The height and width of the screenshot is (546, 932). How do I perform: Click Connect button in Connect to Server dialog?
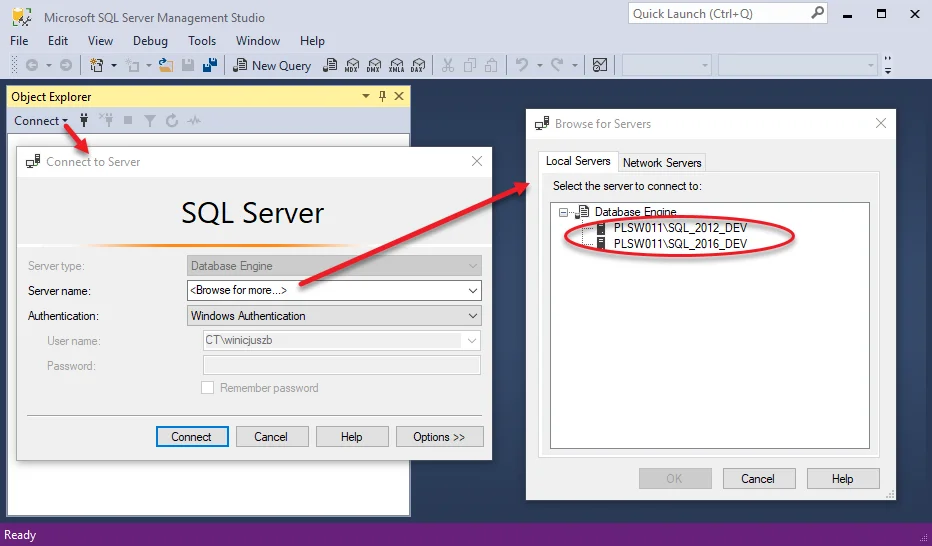(192, 437)
